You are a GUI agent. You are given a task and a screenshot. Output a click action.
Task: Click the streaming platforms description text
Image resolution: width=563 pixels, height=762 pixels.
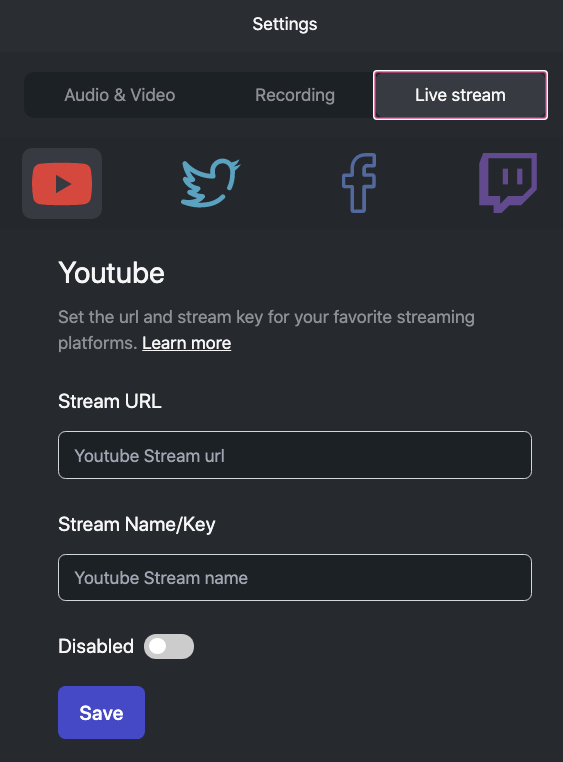pyautogui.click(x=266, y=330)
